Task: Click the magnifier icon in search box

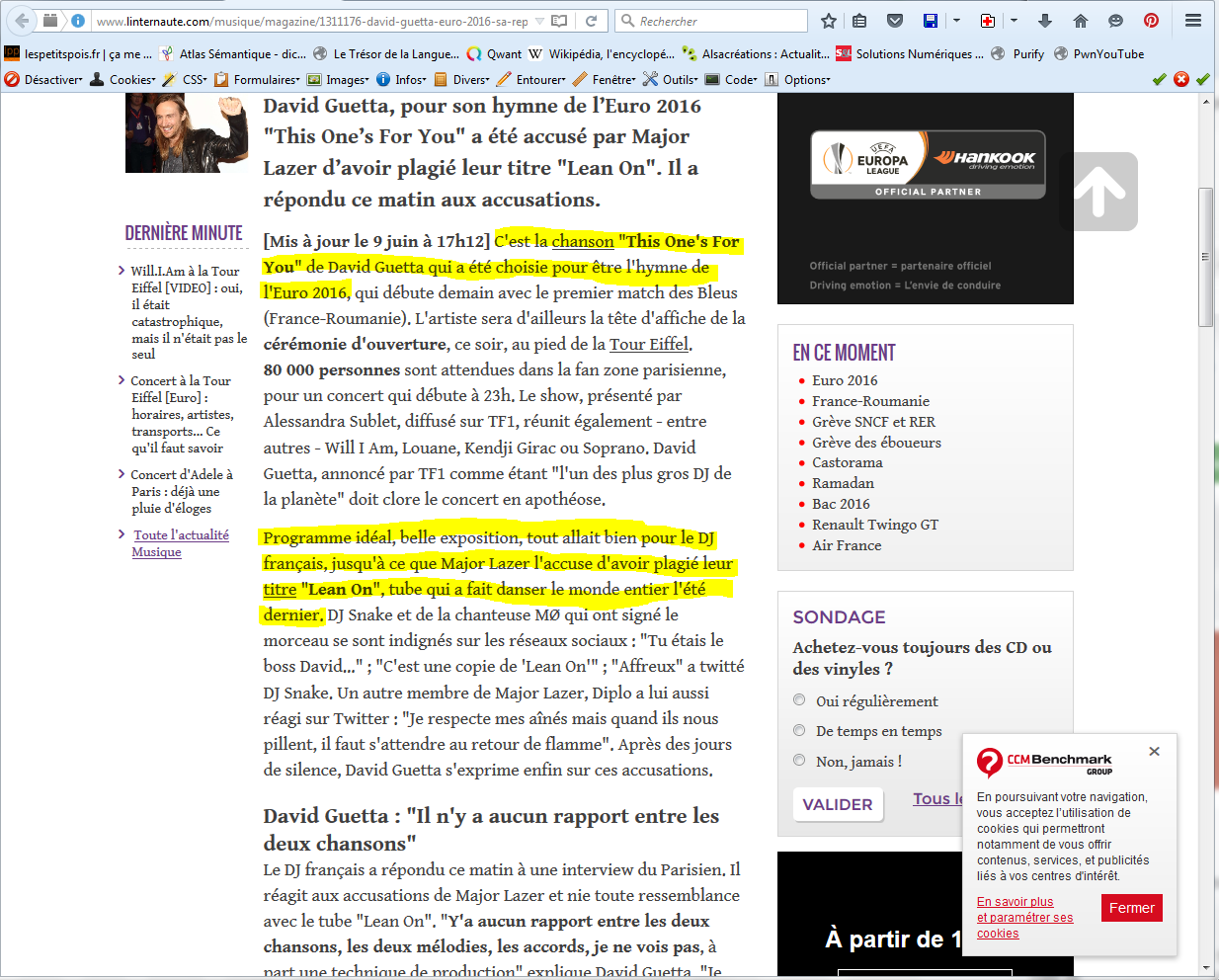Action: (628, 21)
